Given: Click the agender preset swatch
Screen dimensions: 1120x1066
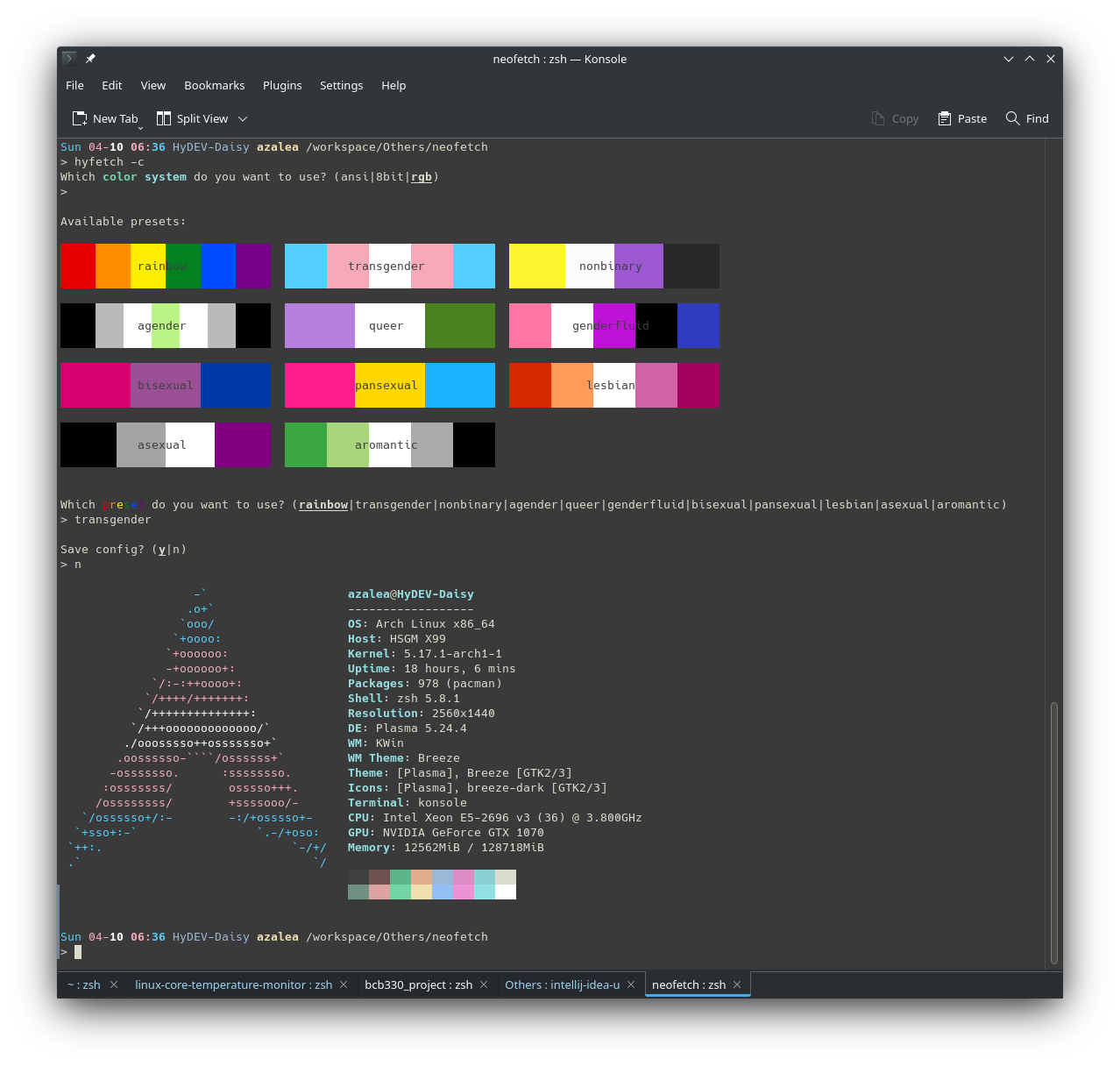Looking at the screenshot, I should pyautogui.click(x=166, y=325).
